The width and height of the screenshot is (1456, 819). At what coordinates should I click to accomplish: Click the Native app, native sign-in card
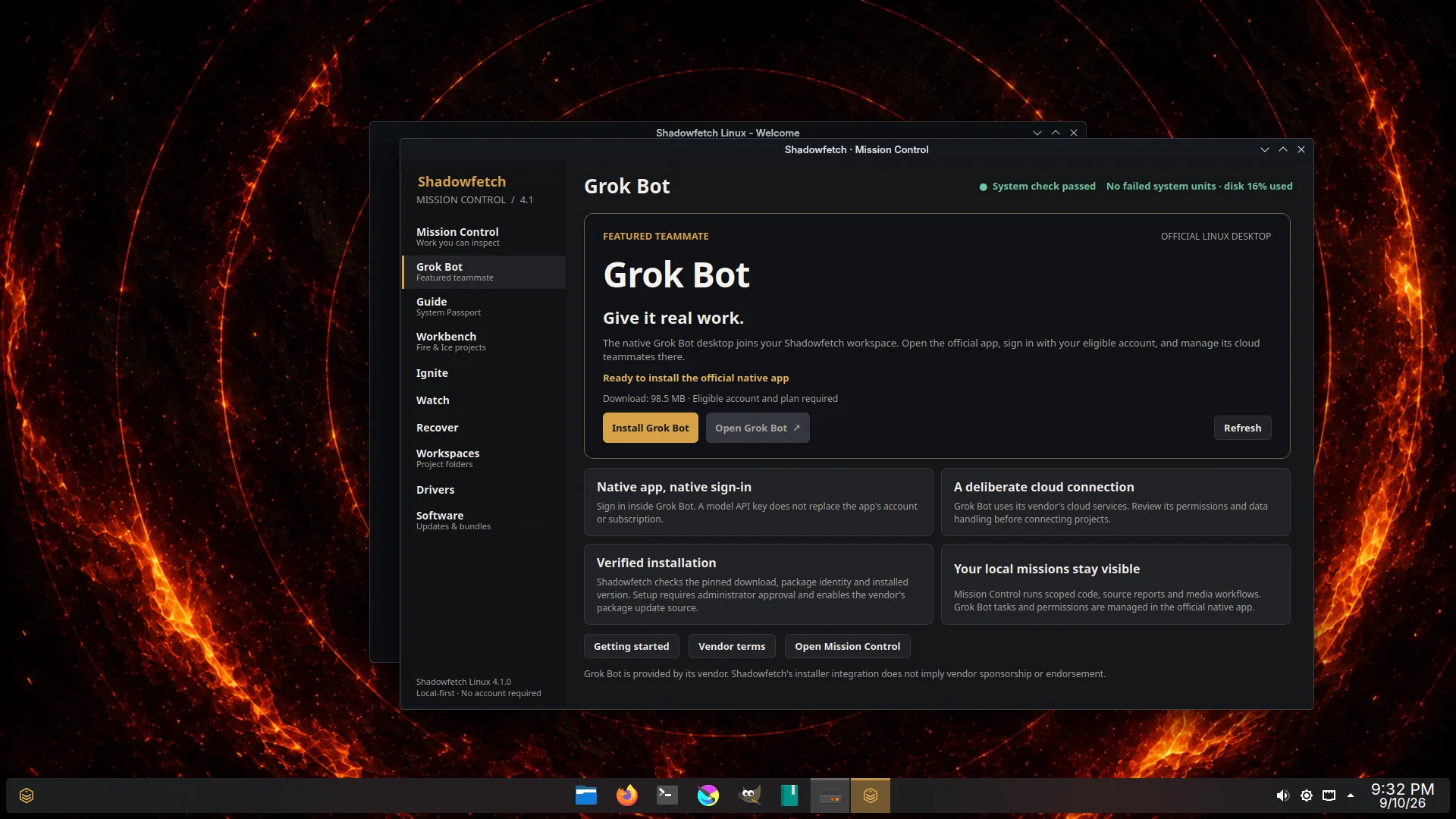(x=758, y=502)
